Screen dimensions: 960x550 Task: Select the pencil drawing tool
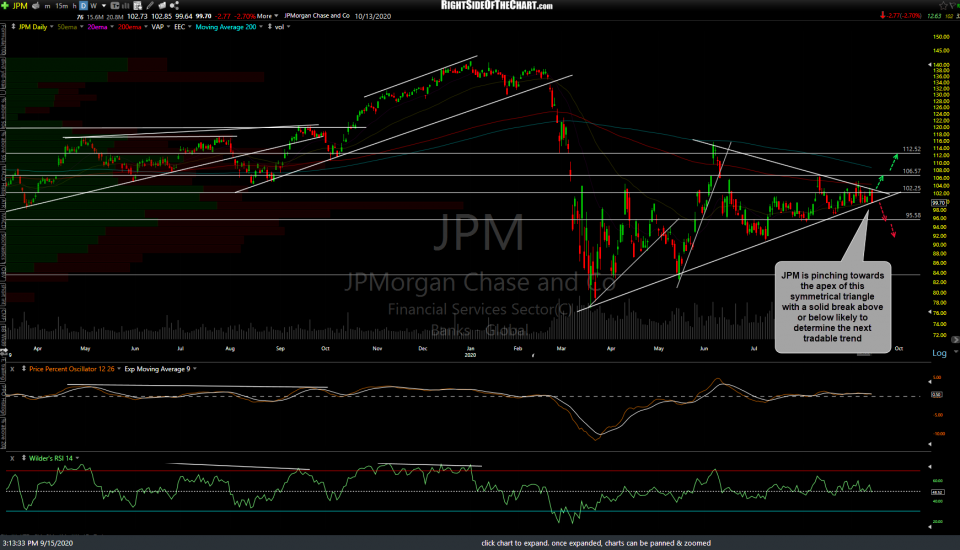(x=150, y=6)
